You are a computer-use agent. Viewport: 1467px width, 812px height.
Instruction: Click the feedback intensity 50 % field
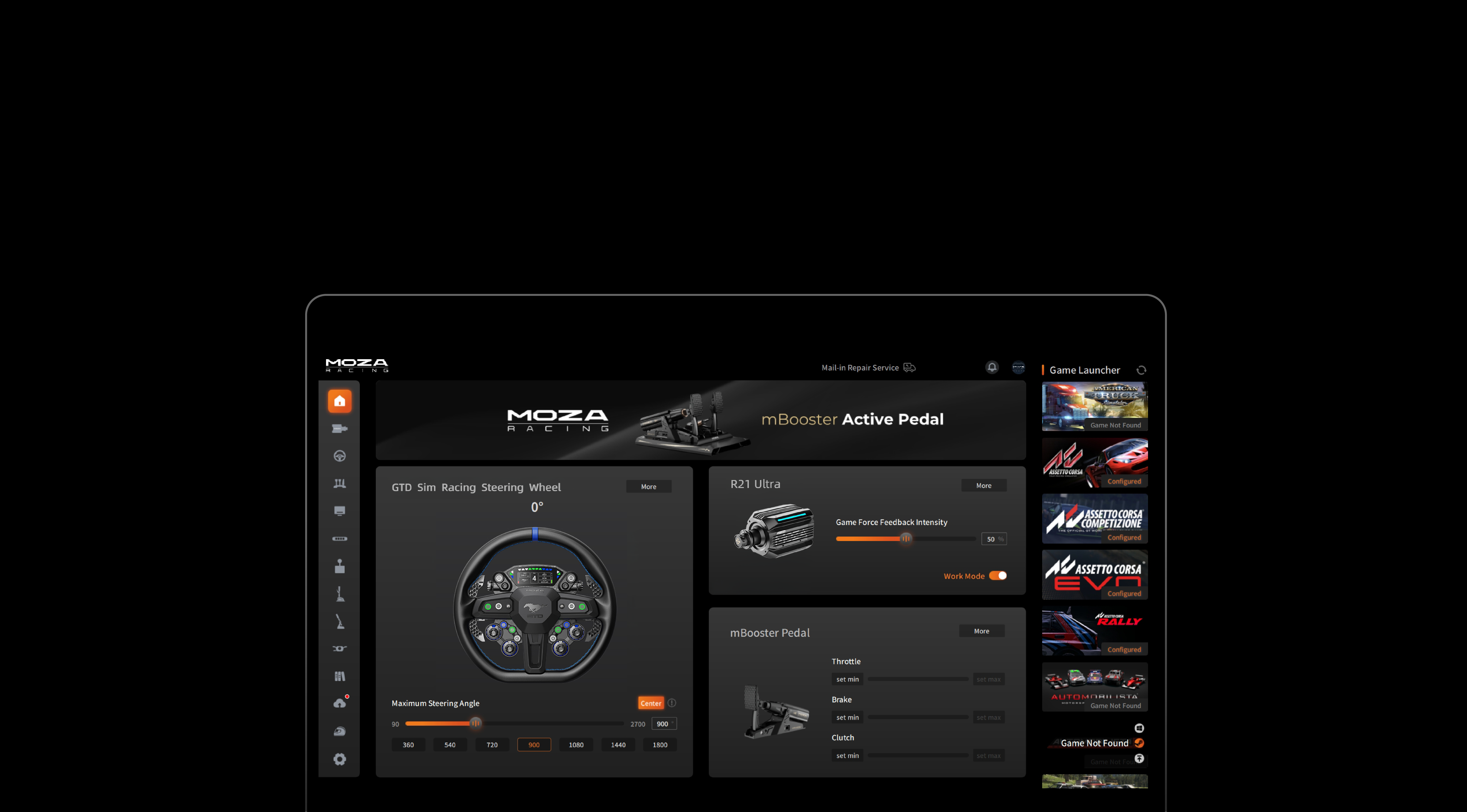pyautogui.click(x=994, y=539)
